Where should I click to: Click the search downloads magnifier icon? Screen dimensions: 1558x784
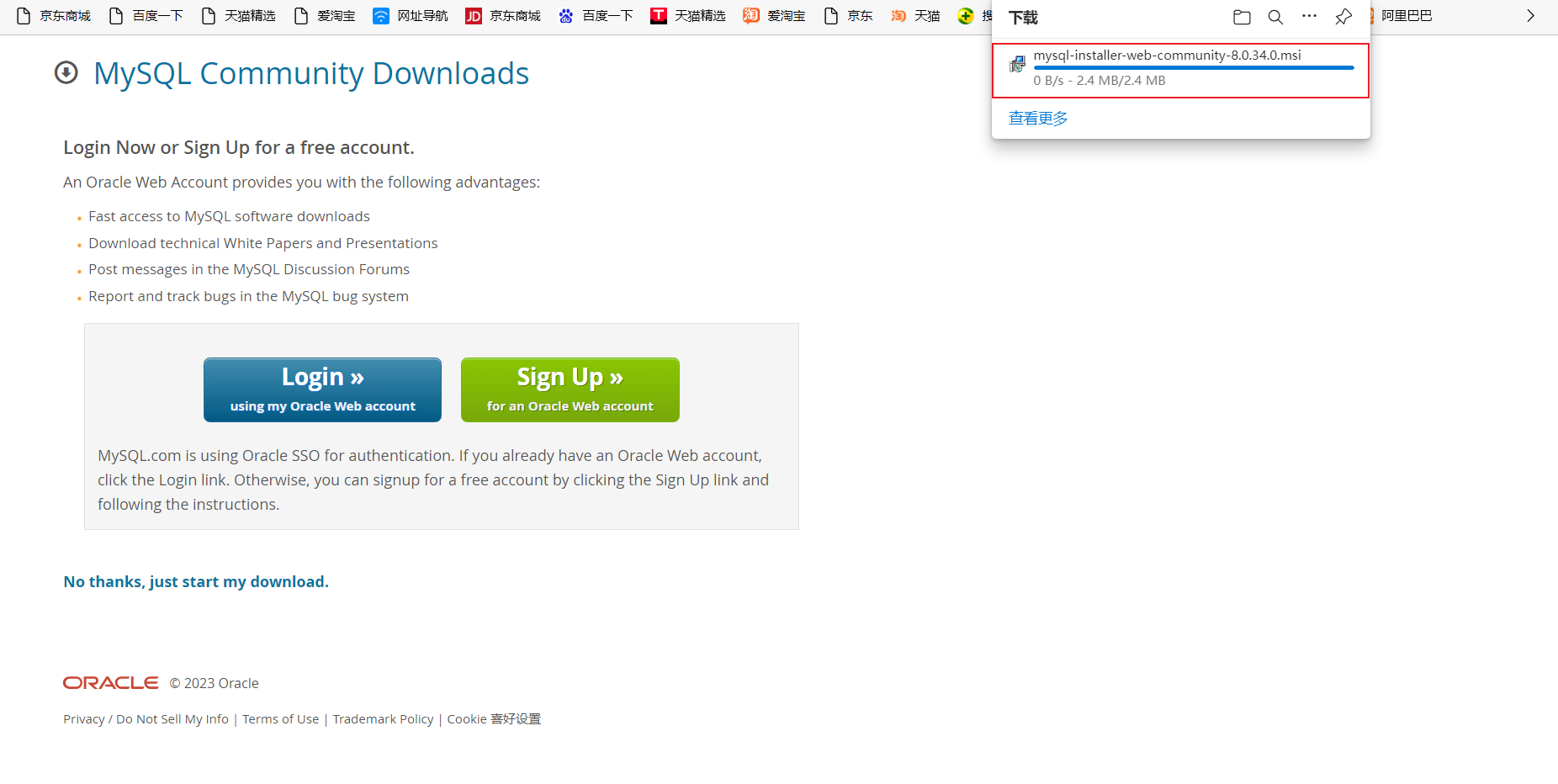[1275, 17]
